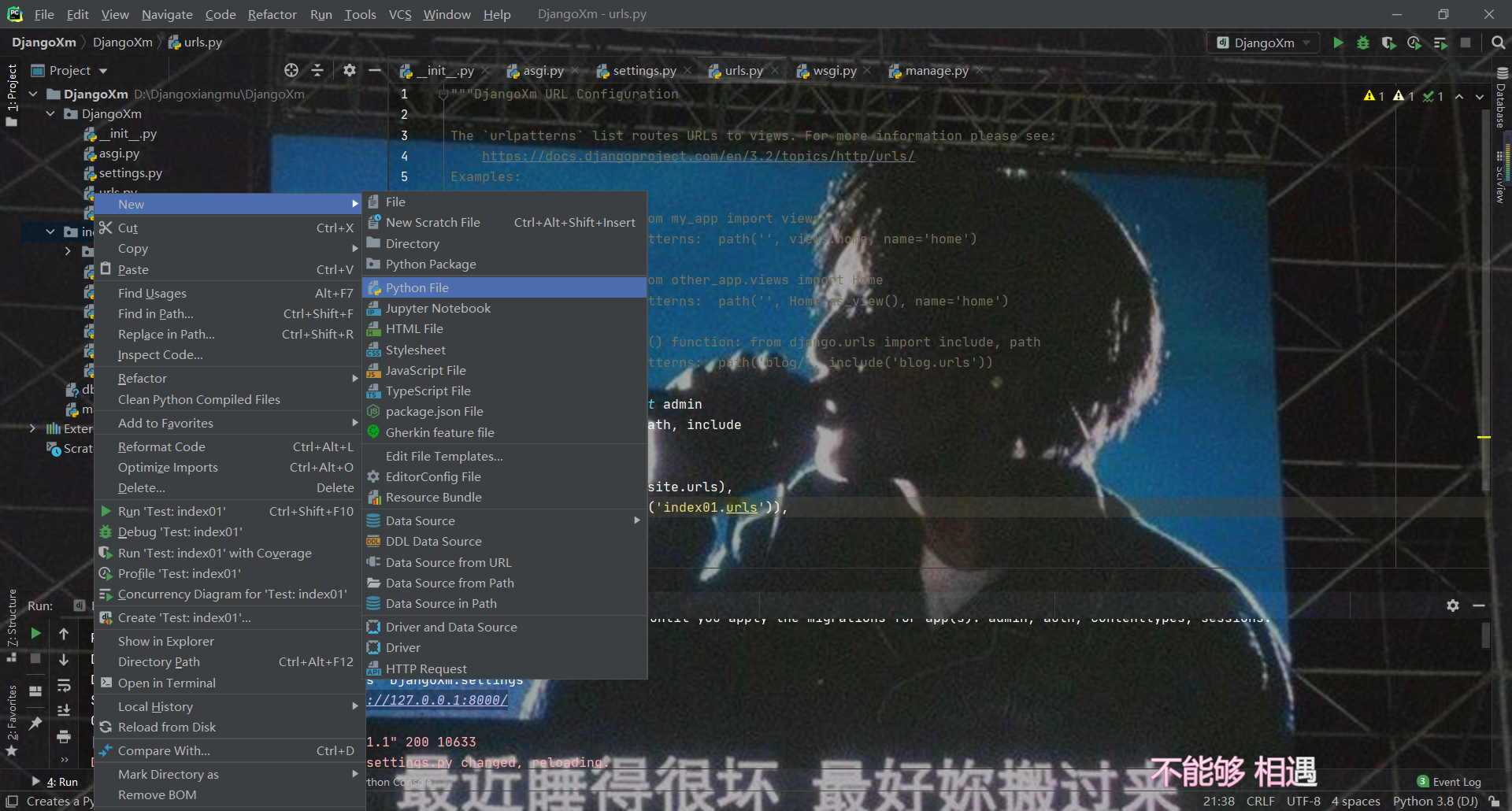This screenshot has width=1512, height=811.
Task: Click Rerun green arrow in Run panel
Action: (35, 633)
